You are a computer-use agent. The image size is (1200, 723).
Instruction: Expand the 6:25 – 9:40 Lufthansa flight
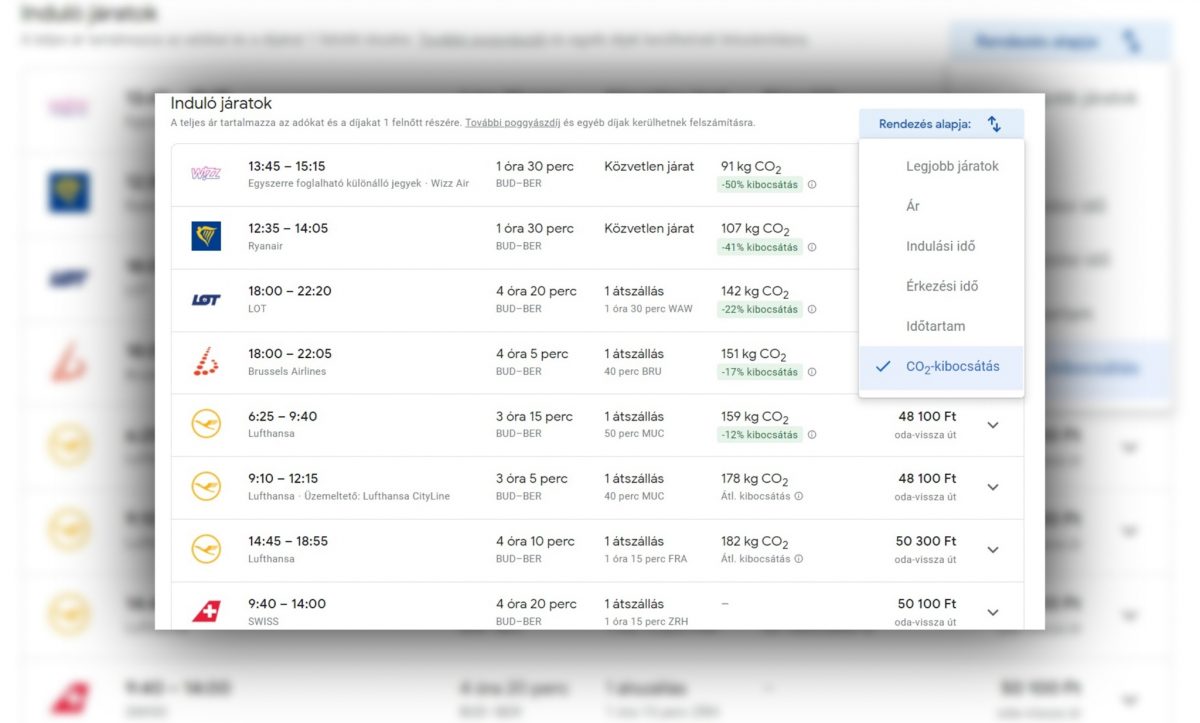[992, 425]
